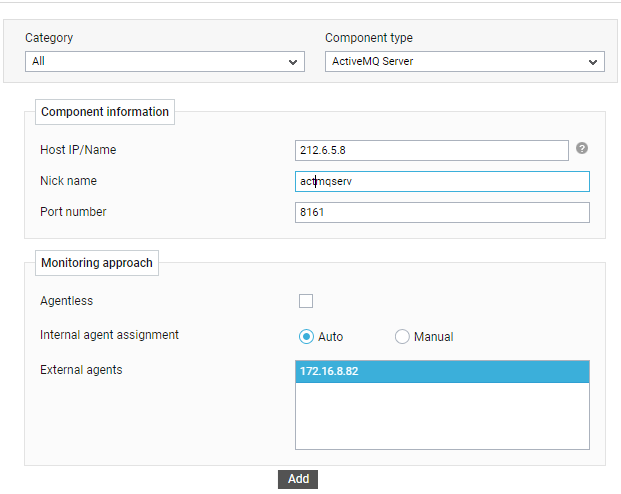Image resolution: width=621 pixels, height=494 pixels.
Task: Open the ActiveMQ Server component type selector
Action: coord(465,61)
